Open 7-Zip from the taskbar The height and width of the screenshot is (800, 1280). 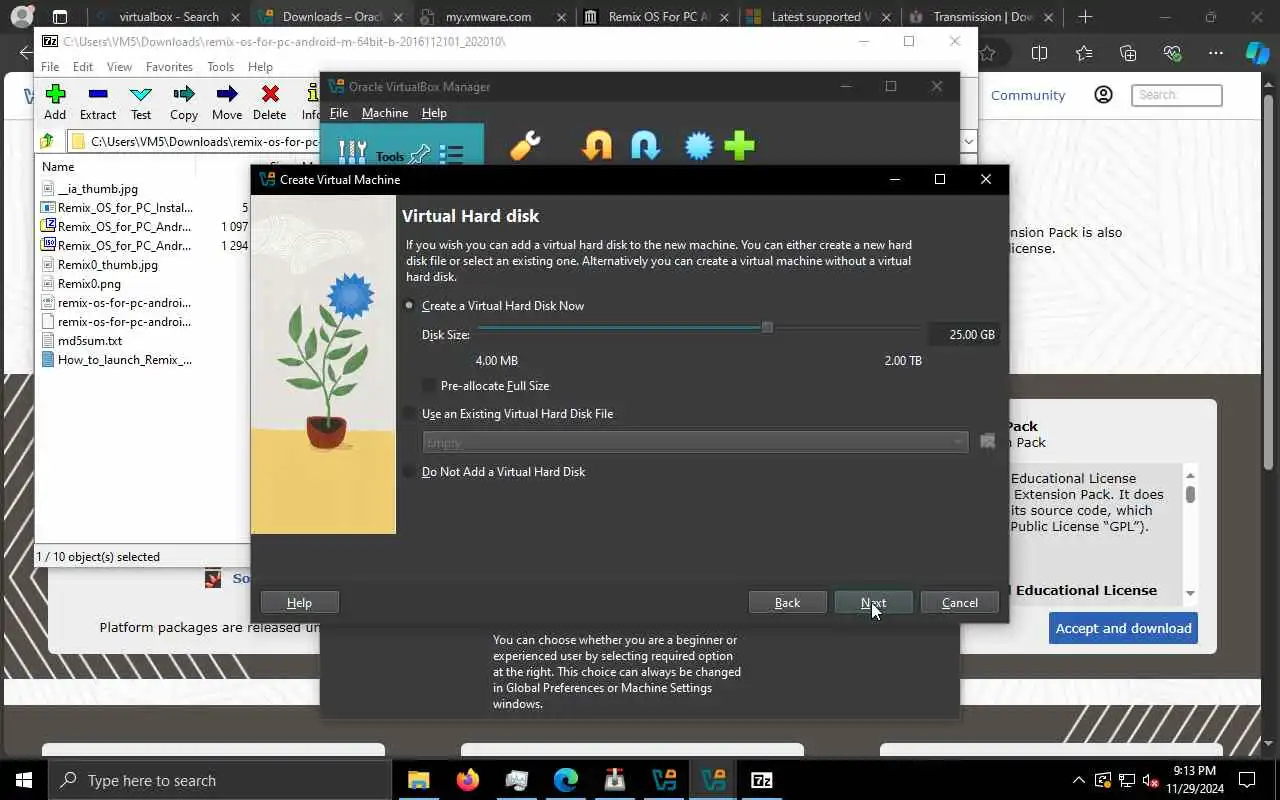coord(762,780)
